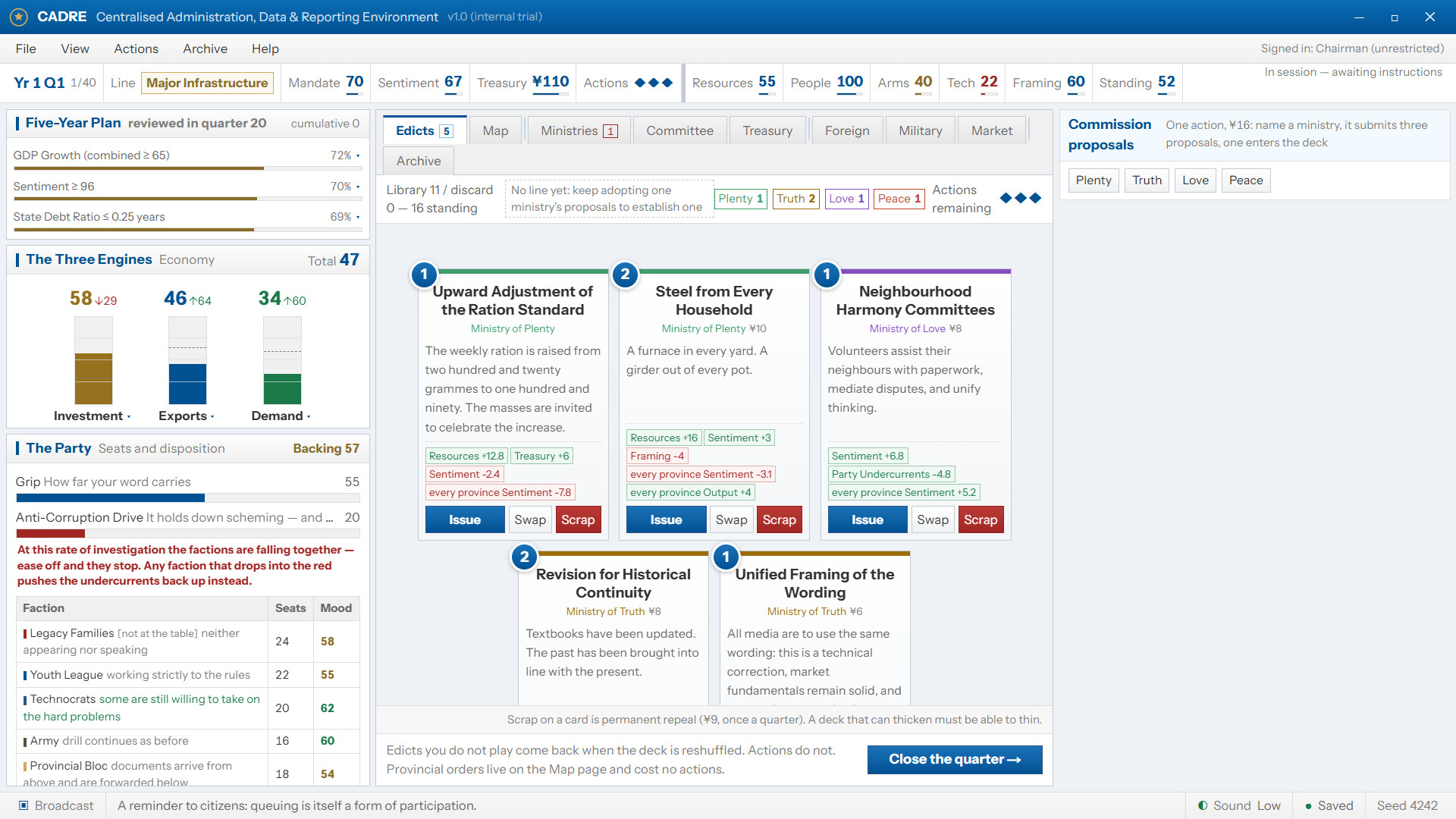Screen dimensions: 1456x819
Task: Click cost badge on Neighbourhood Harmony Committees
Action: click(827, 274)
